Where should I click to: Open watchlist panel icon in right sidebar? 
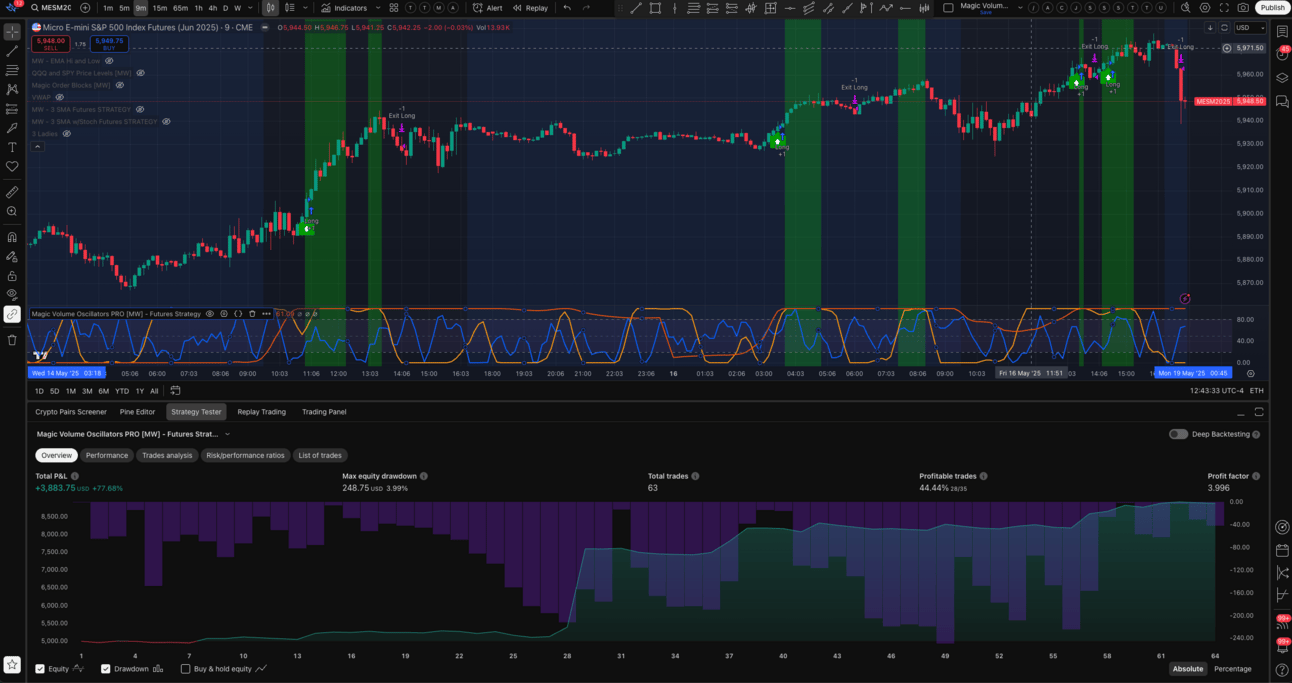click(x=1282, y=33)
